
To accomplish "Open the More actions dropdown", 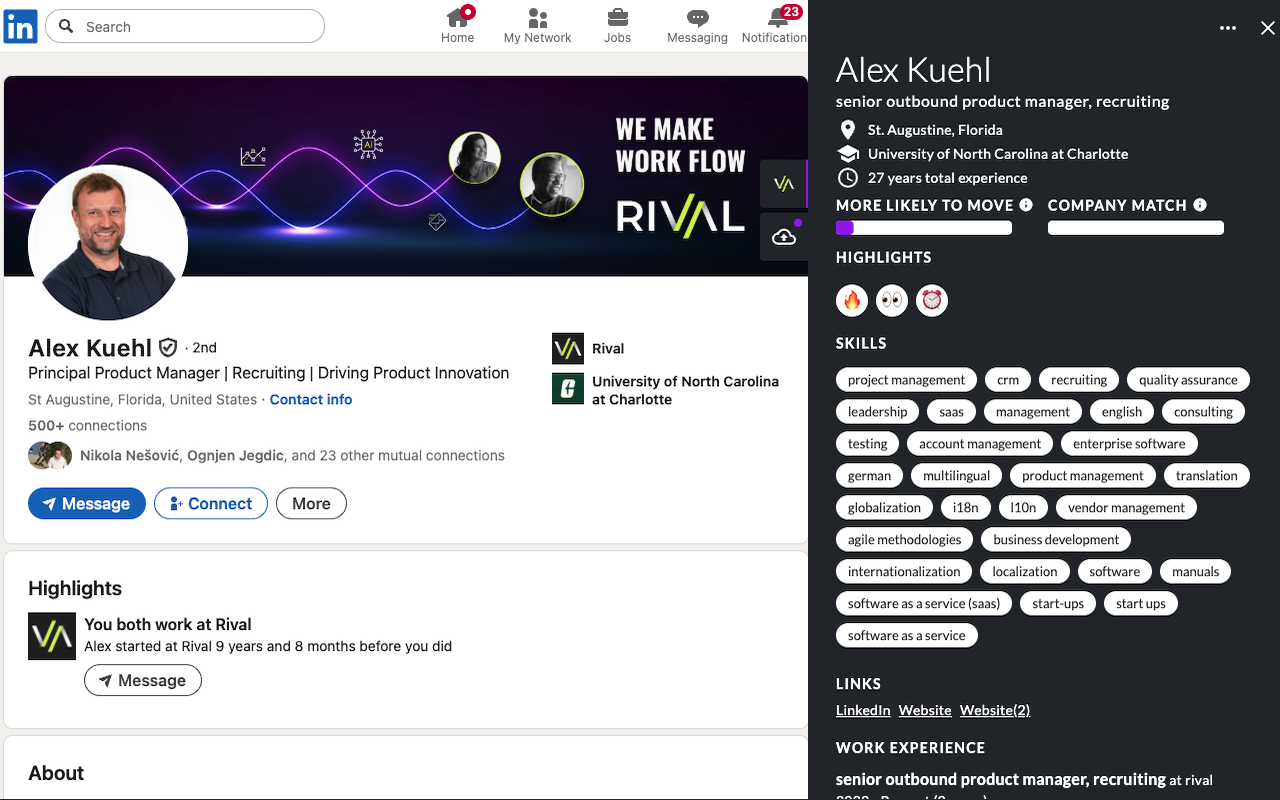I will (x=311, y=503).
